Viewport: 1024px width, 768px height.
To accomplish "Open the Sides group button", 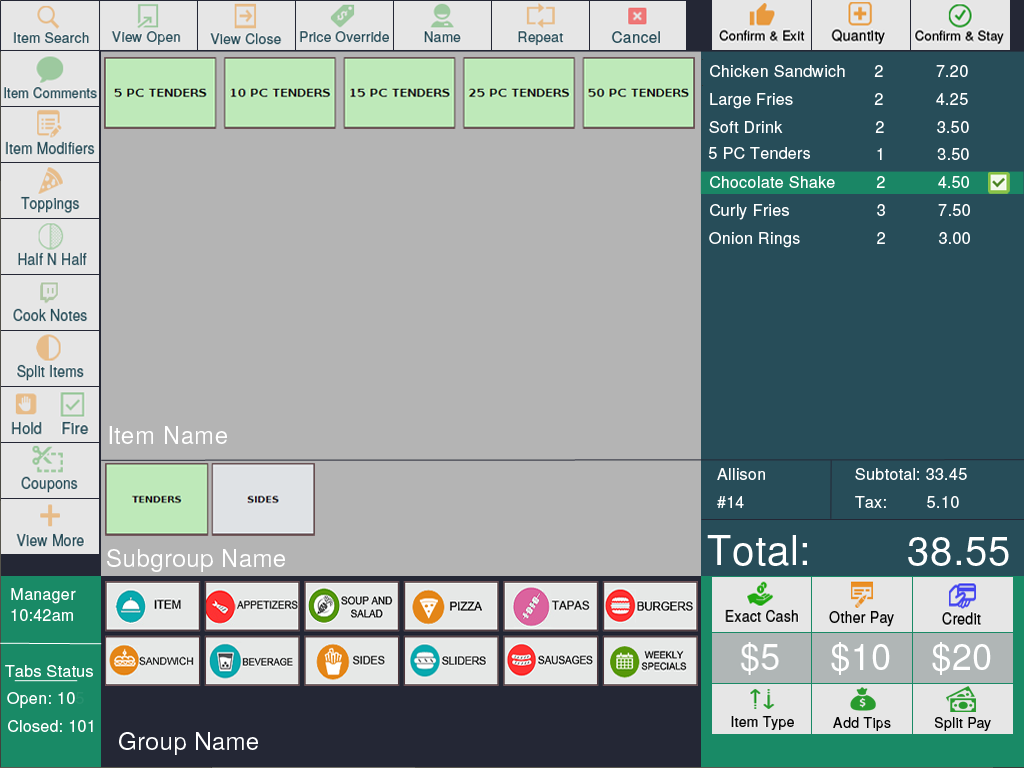I will tap(351, 661).
